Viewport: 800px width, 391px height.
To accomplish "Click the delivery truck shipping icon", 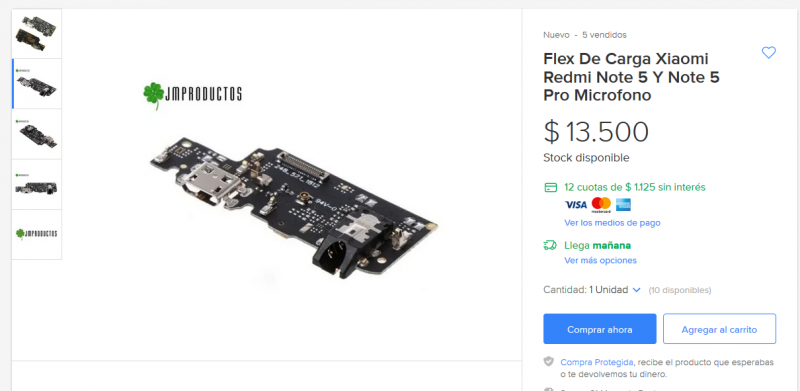I will pyautogui.click(x=550, y=246).
